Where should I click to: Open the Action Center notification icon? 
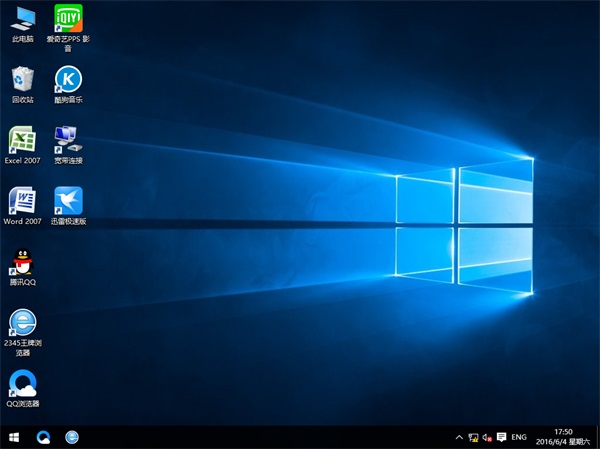point(501,438)
